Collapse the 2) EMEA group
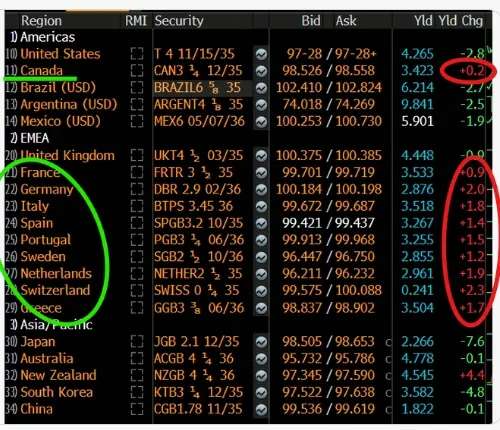500x430 pixels. click(x=29, y=138)
